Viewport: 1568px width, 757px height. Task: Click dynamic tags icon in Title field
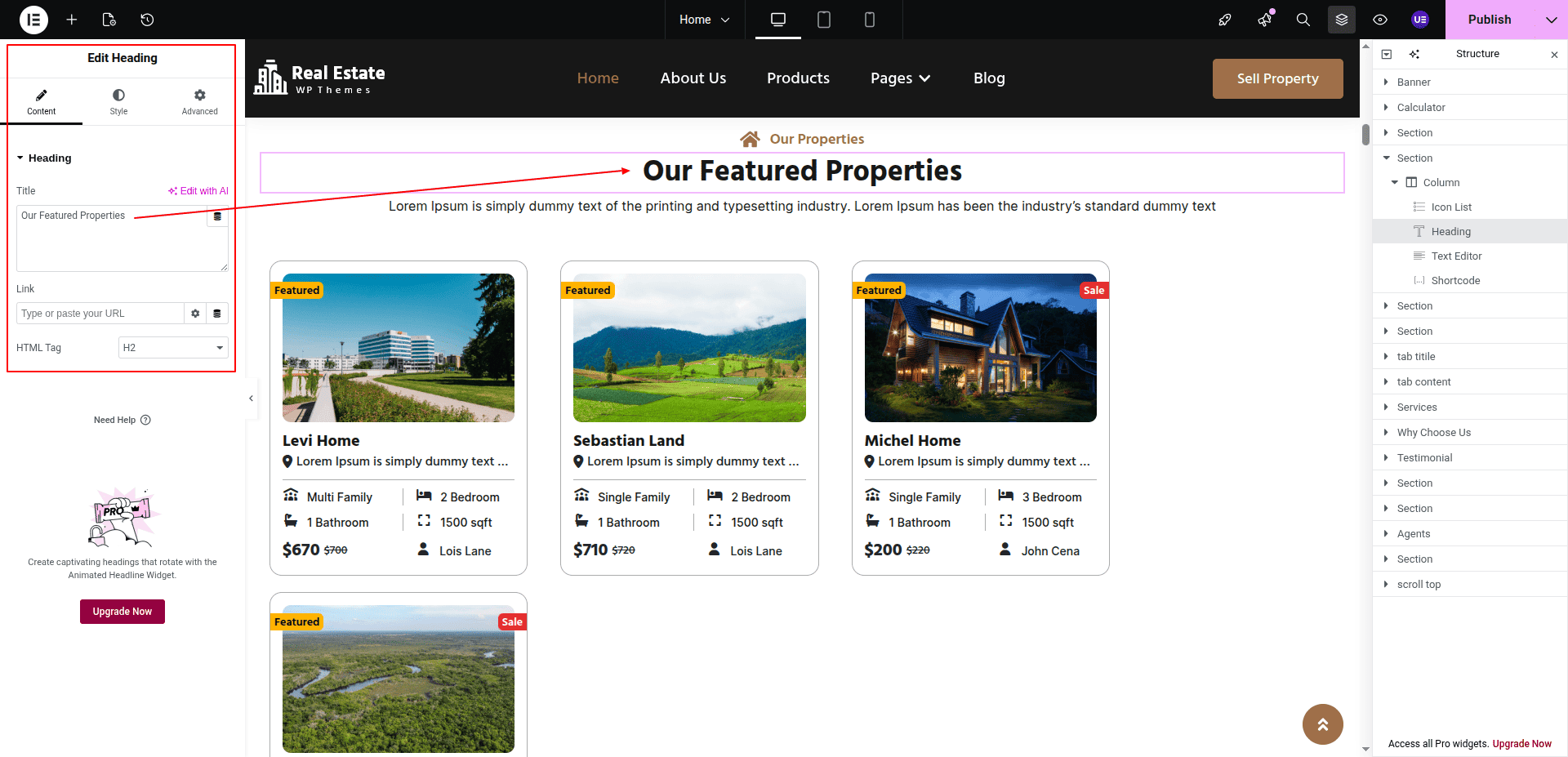pos(217,217)
